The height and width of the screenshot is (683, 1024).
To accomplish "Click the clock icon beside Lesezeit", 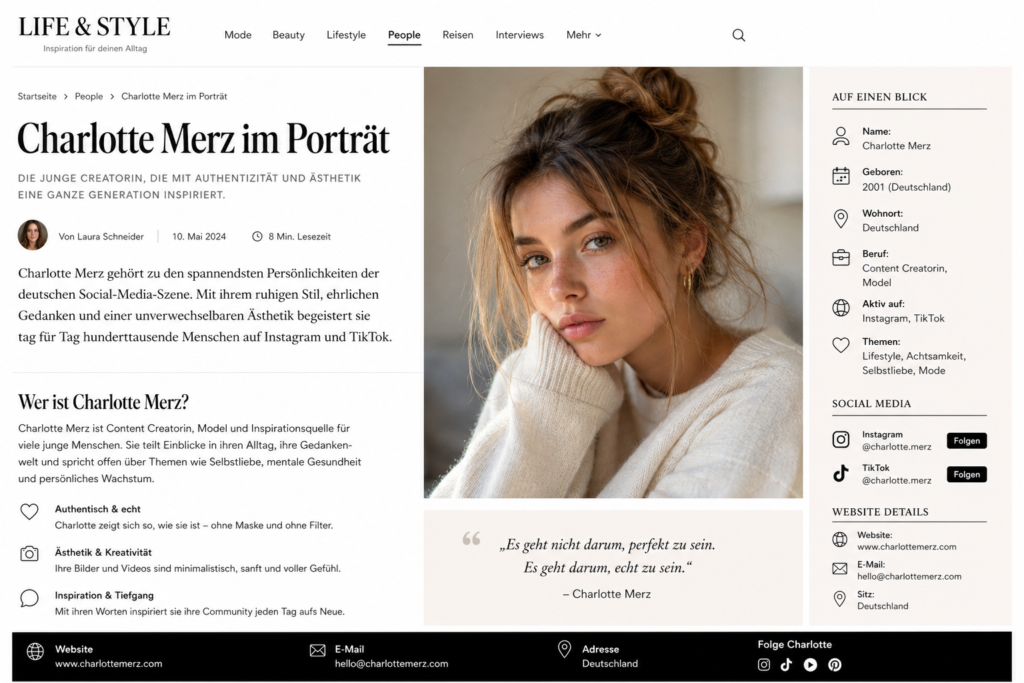I will coord(257,236).
